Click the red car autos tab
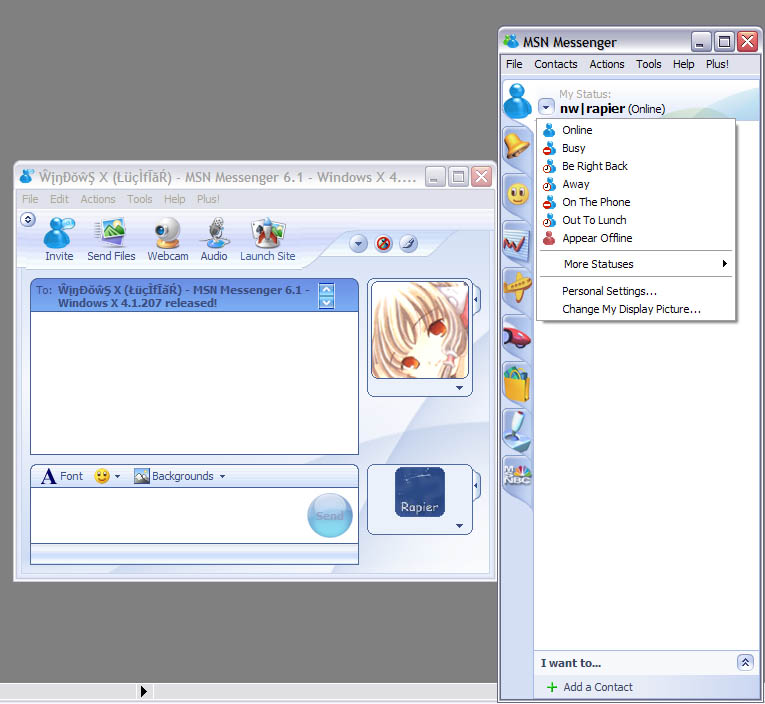The width and height of the screenshot is (765, 704). (x=517, y=337)
